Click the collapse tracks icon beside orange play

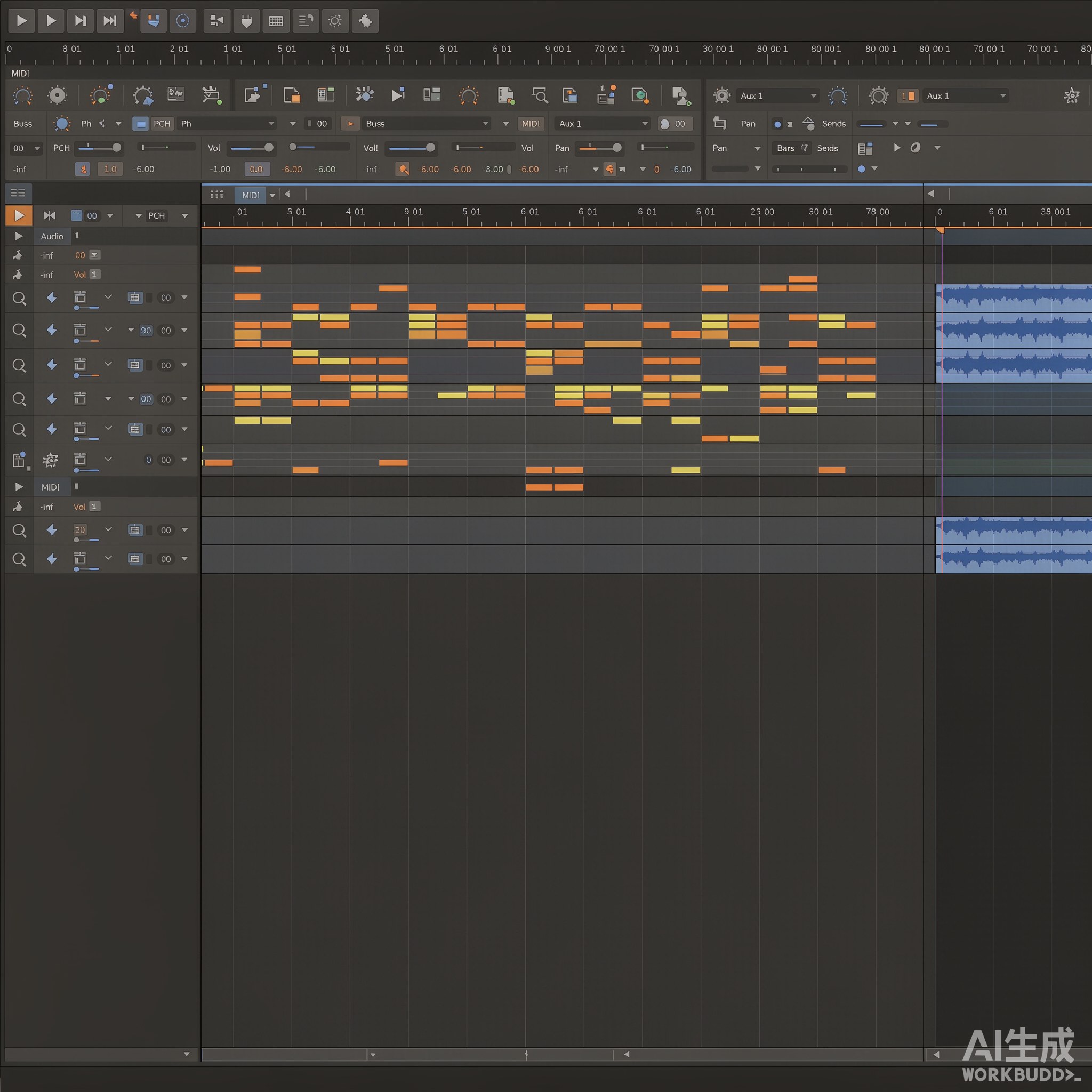tap(50, 215)
